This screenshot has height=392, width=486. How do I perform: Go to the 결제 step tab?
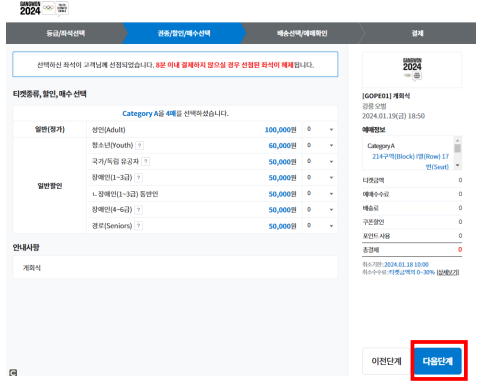417,33
